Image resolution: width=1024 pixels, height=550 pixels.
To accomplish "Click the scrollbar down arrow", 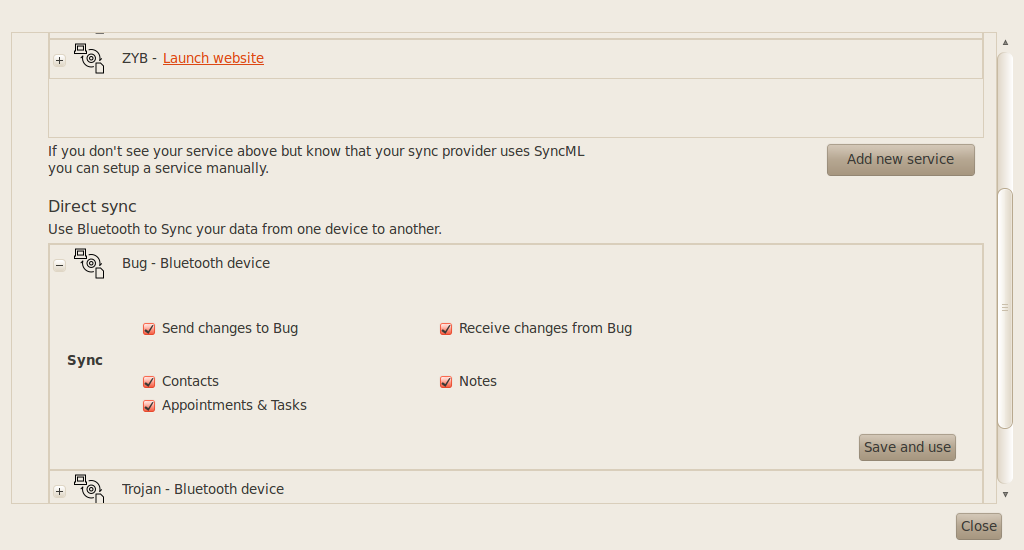I will [x=1005, y=494].
